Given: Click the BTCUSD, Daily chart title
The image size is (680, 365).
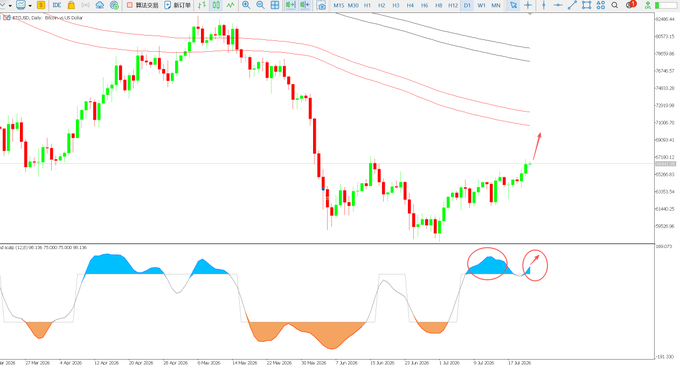Looking at the screenshot, I should coord(47,18).
